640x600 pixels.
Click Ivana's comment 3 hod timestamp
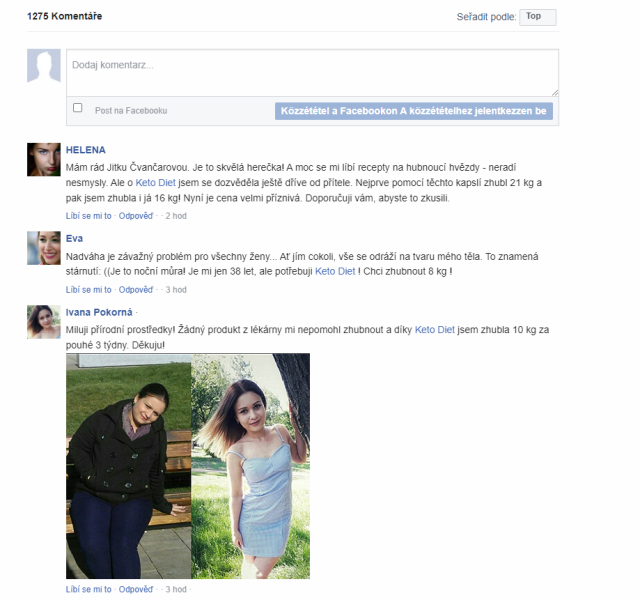176,589
